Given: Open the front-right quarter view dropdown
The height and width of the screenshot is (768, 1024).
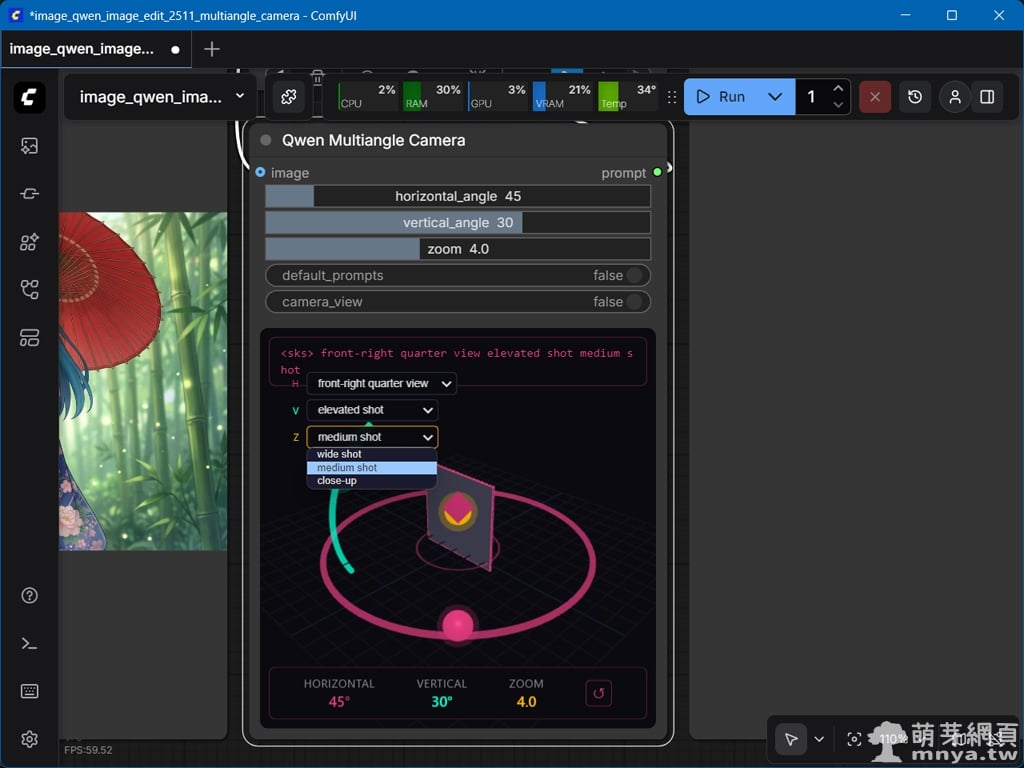Looking at the screenshot, I should point(381,384).
